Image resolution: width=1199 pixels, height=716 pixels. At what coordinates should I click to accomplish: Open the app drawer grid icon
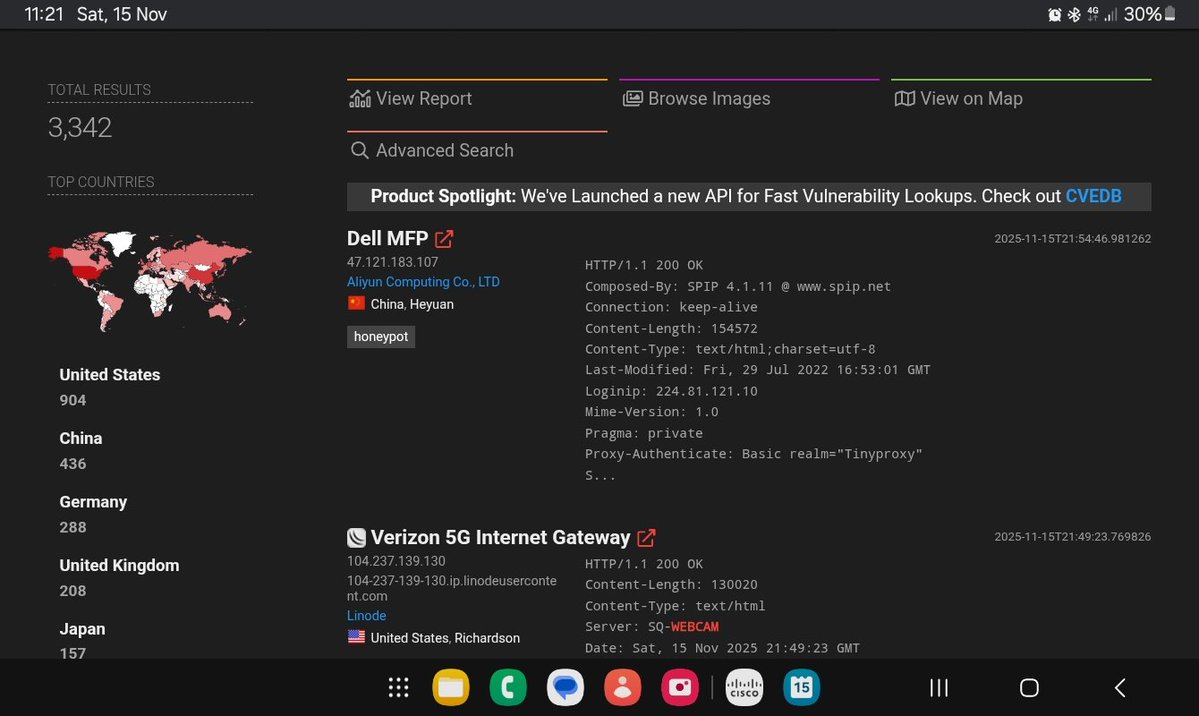pos(398,688)
